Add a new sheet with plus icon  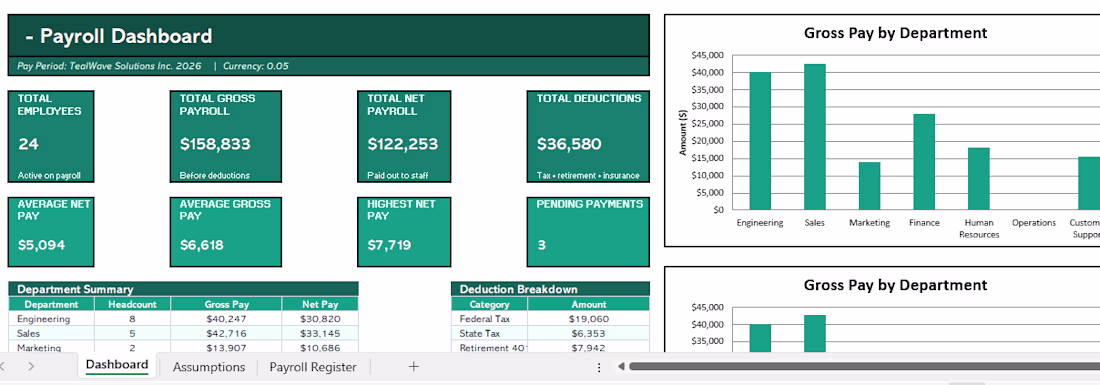pyautogui.click(x=414, y=366)
